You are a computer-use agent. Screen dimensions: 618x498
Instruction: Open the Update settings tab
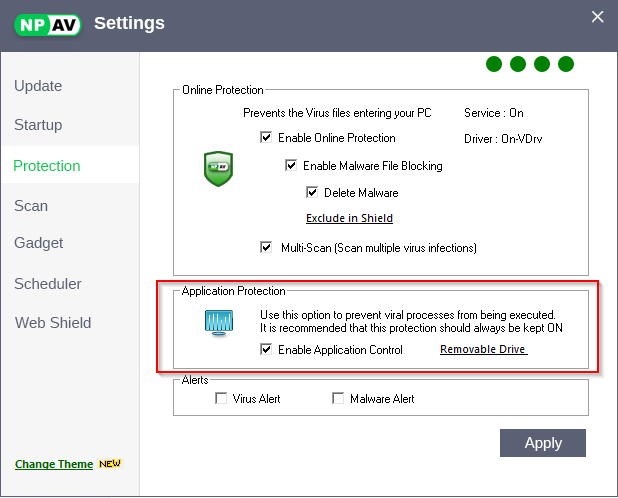point(38,86)
